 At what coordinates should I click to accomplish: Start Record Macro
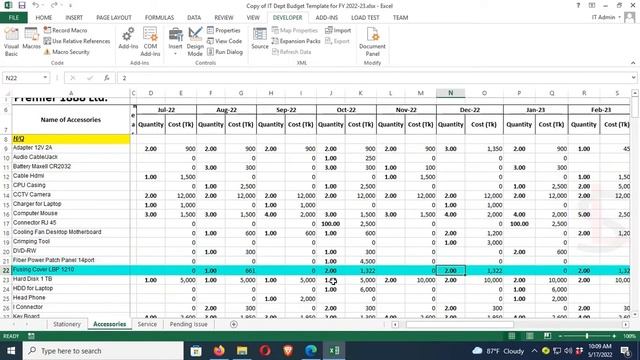click(65, 30)
